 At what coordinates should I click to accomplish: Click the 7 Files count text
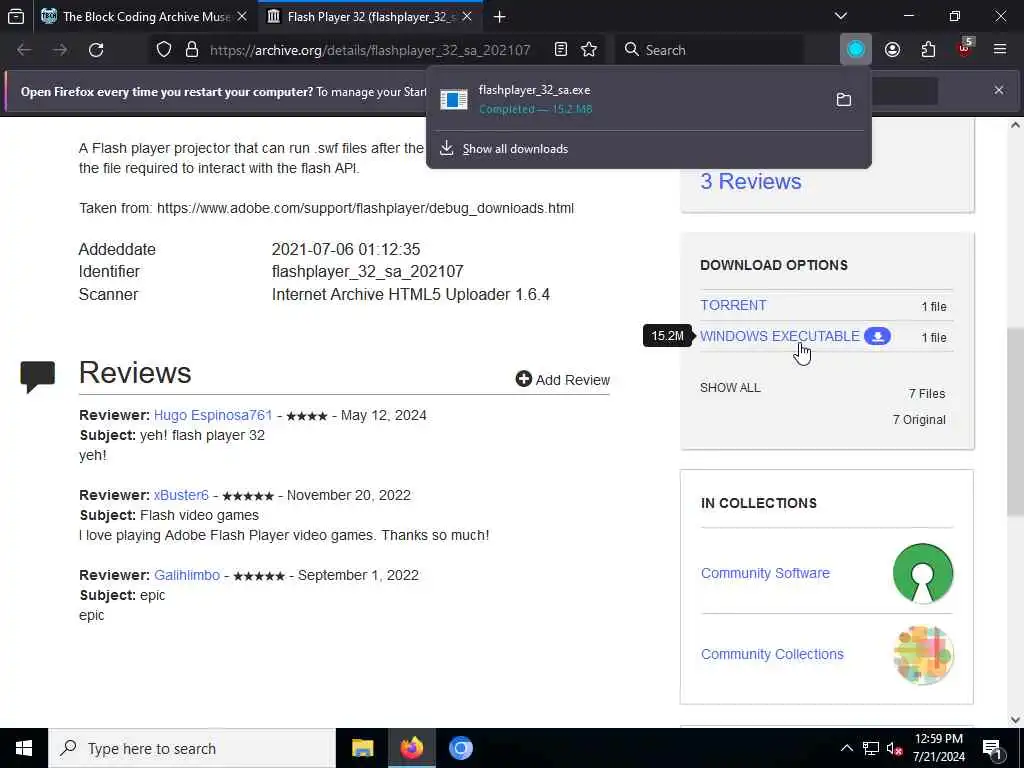coord(927,394)
